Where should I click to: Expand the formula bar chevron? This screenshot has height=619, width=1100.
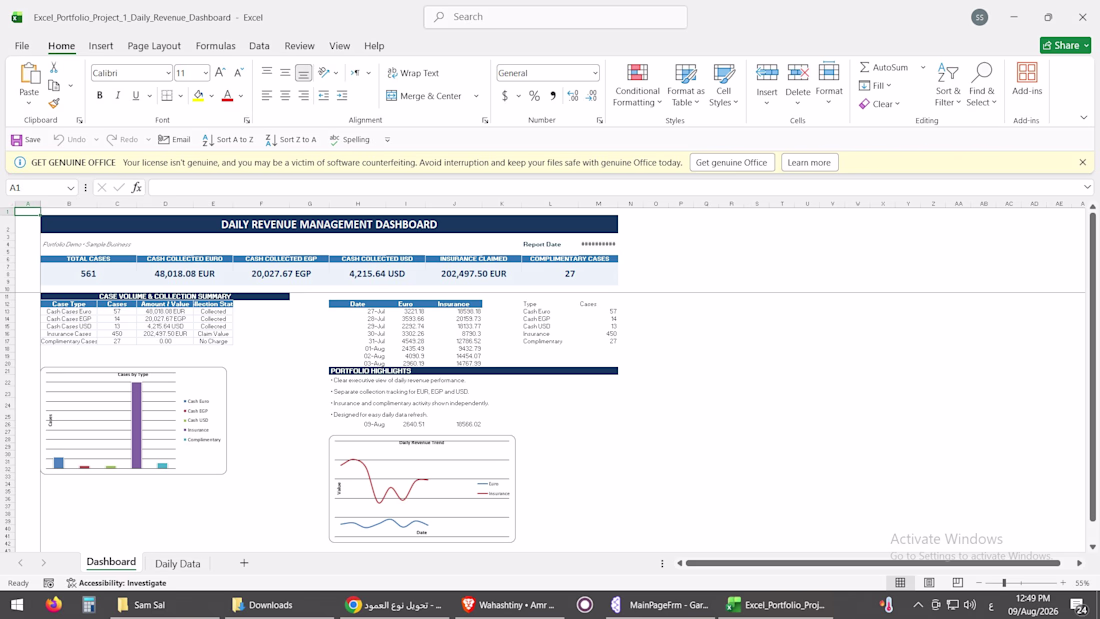tap(1087, 187)
